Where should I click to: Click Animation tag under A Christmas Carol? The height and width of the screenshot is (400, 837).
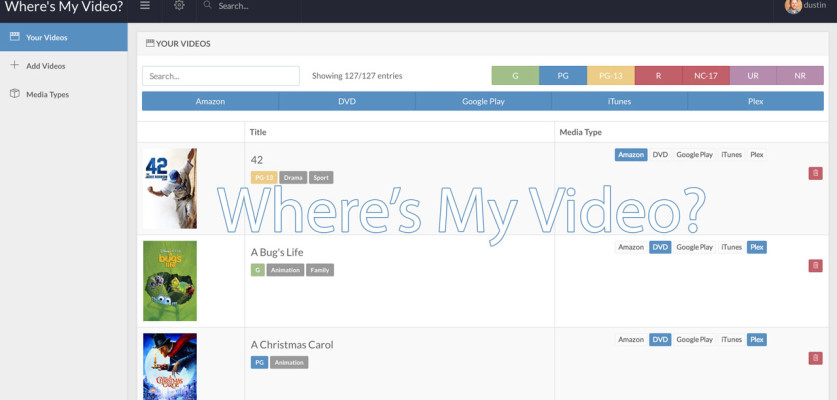[x=289, y=362]
